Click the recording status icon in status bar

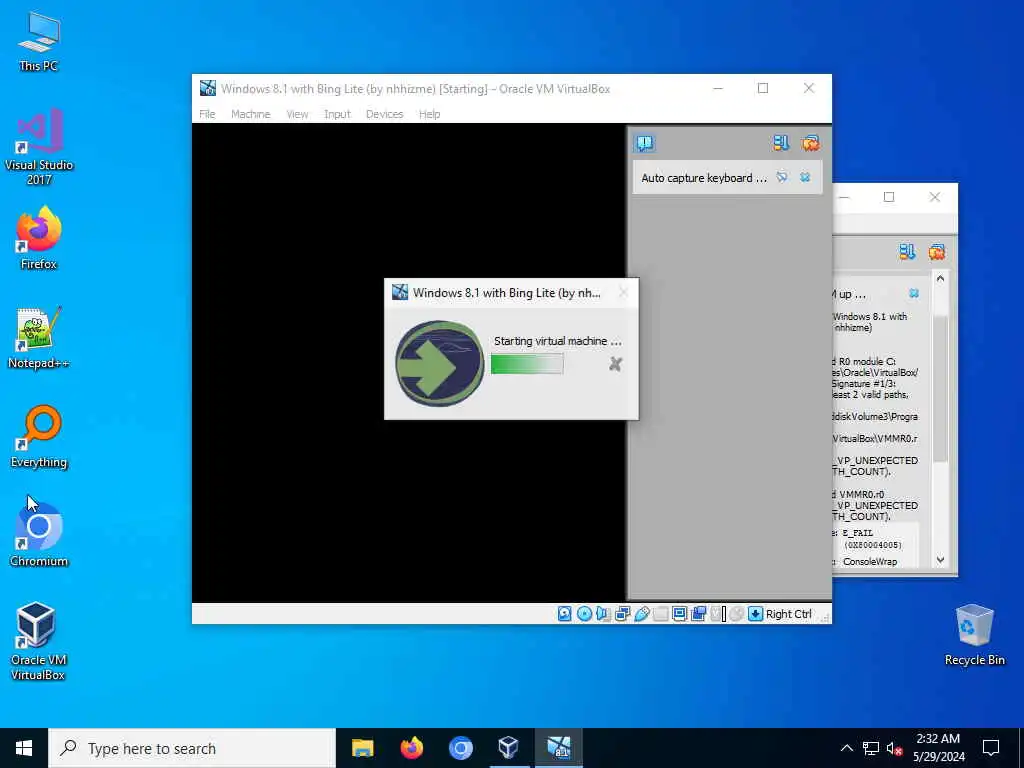point(698,614)
